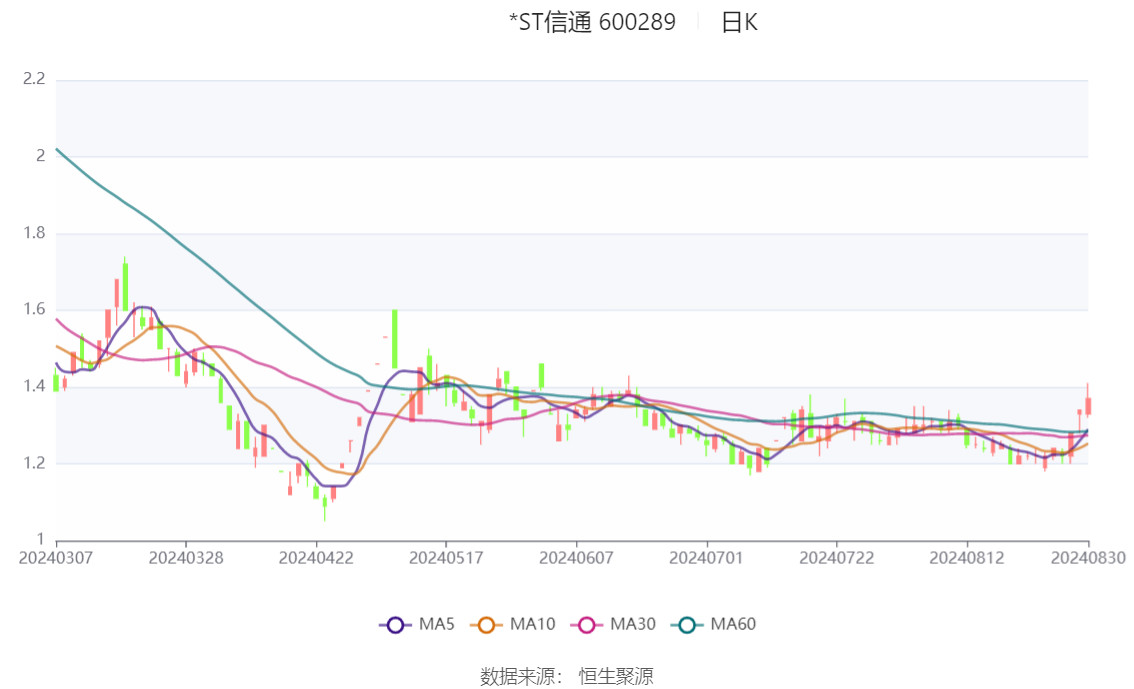Click the x-axis date 20240830
Image resolution: width=1134 pixels, height=689 pixels.
(x=1088, y=558)
